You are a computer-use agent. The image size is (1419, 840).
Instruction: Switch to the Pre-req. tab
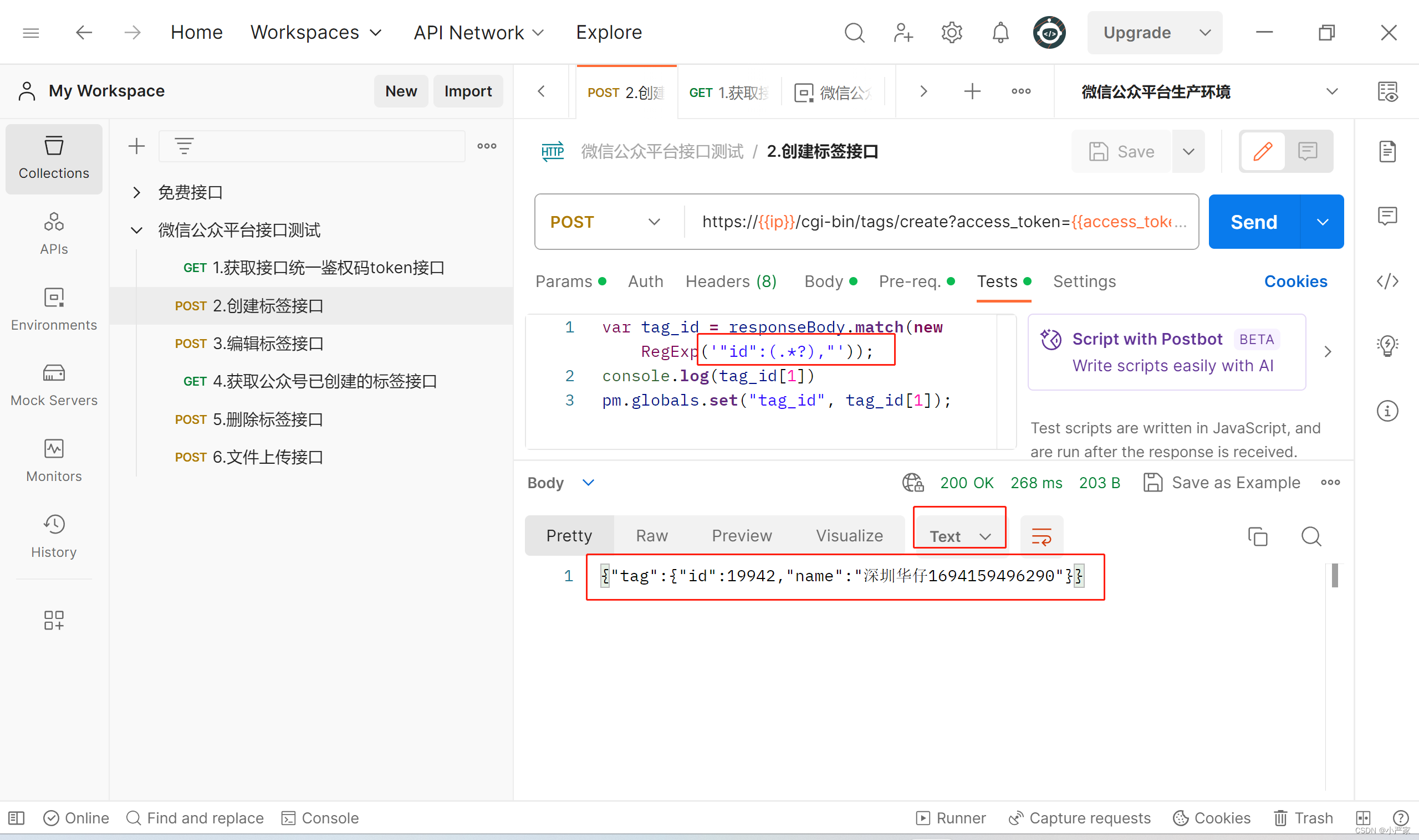tap(917, 281)
